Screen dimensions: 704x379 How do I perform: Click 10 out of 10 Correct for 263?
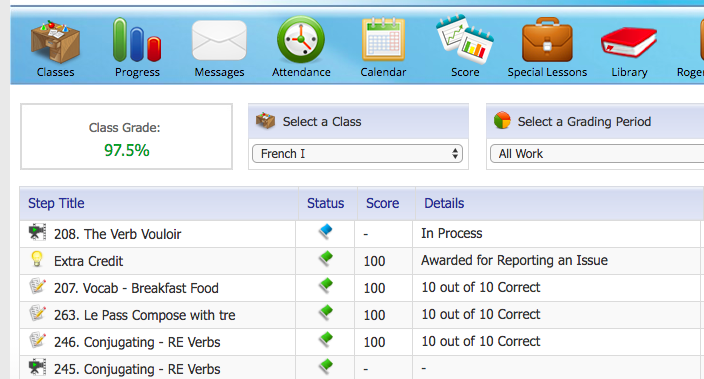coord(481,314)
